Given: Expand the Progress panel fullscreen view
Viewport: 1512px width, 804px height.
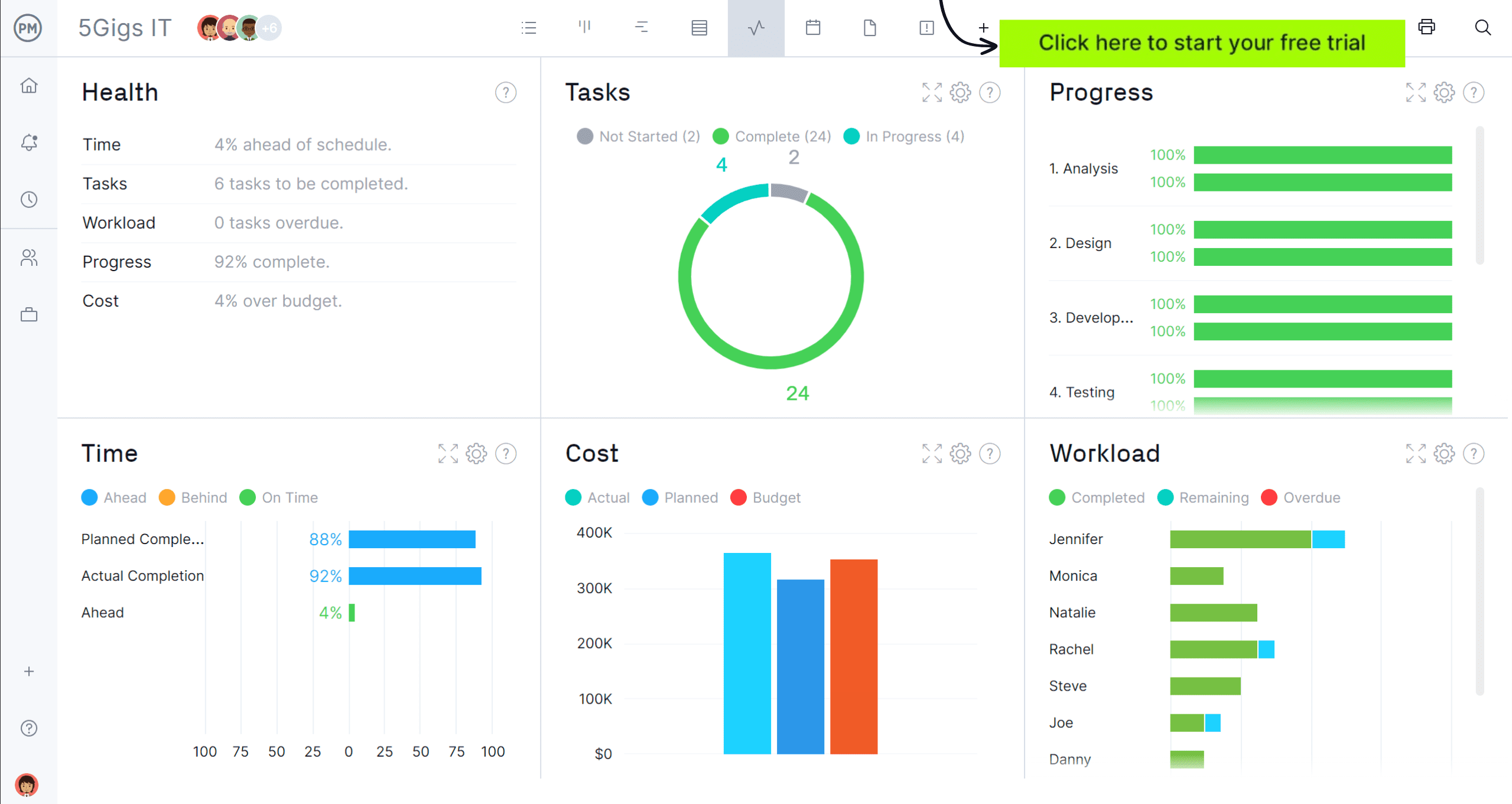Looking at the screenshot, I should click(1415, 92).
